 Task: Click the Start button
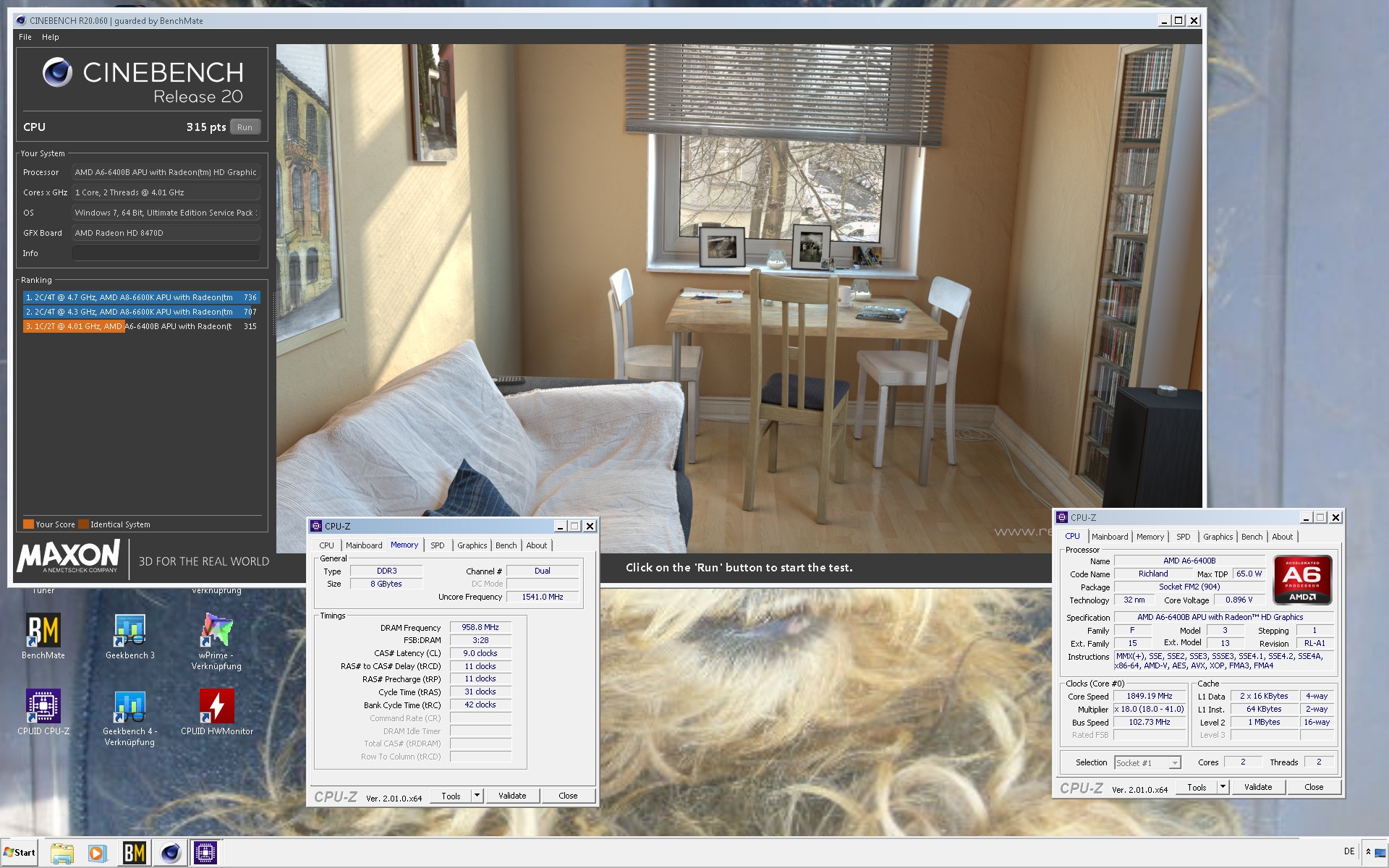pyautogui.click(x=20, y=853)
